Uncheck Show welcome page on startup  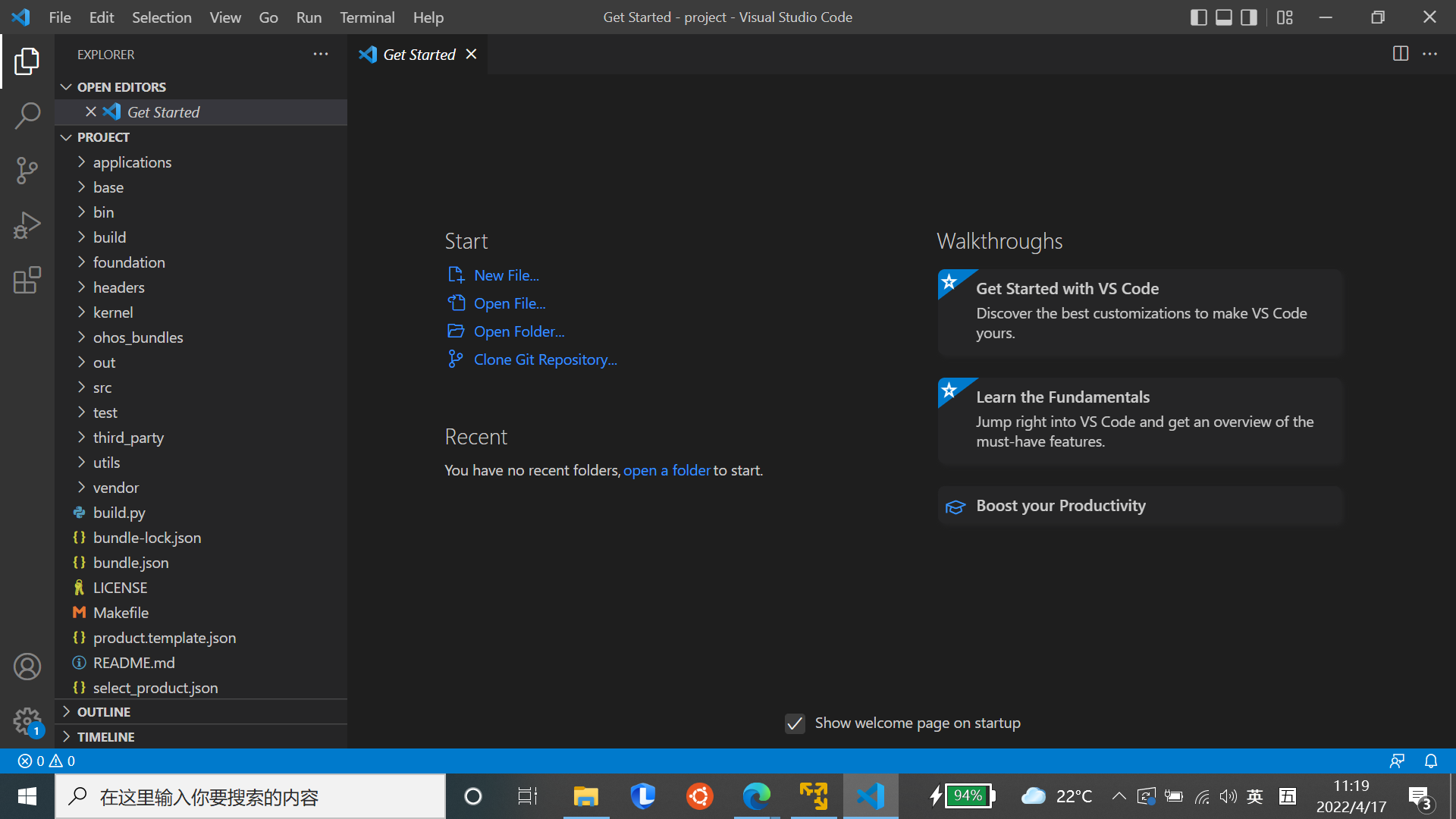click(x=795, y=723)
